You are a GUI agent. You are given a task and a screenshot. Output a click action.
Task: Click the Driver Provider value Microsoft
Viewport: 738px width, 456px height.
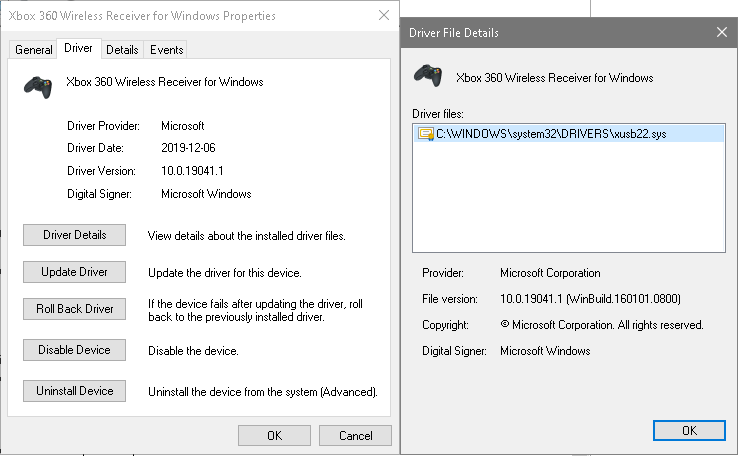click(x=183, y=126)
